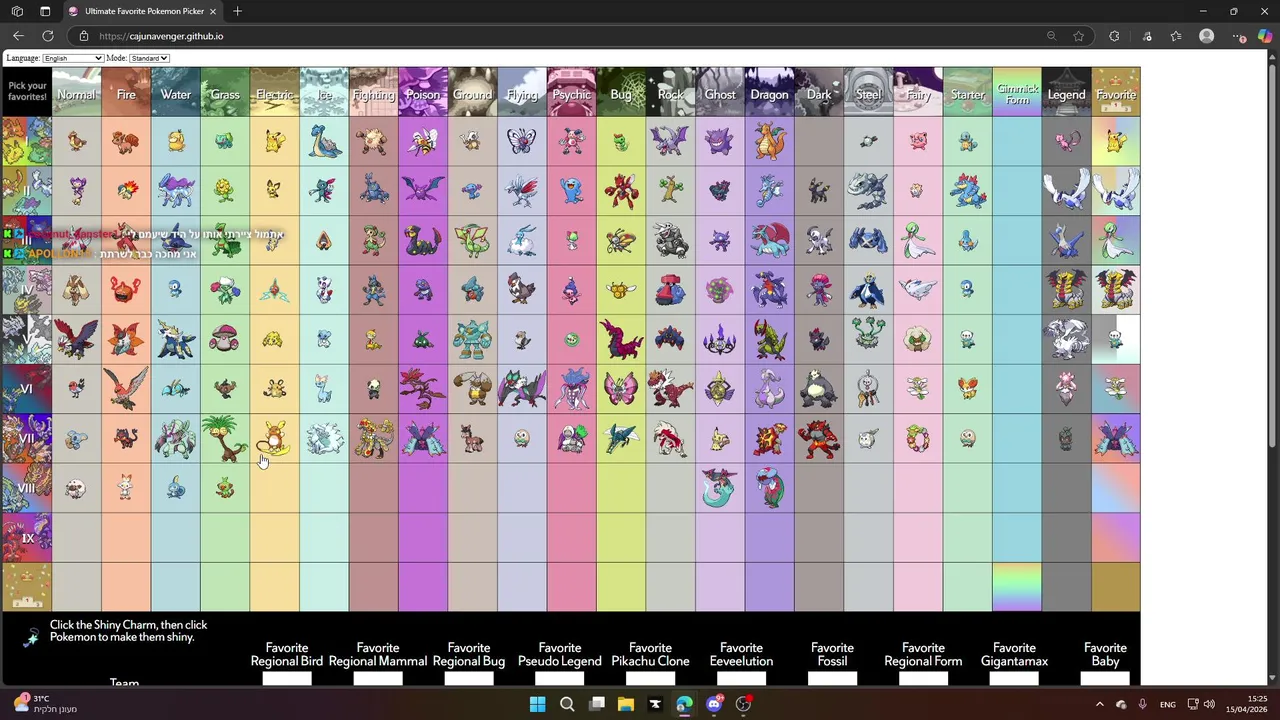Click the Favorite Pseudo Legend slot

click(x=560, y=679)
